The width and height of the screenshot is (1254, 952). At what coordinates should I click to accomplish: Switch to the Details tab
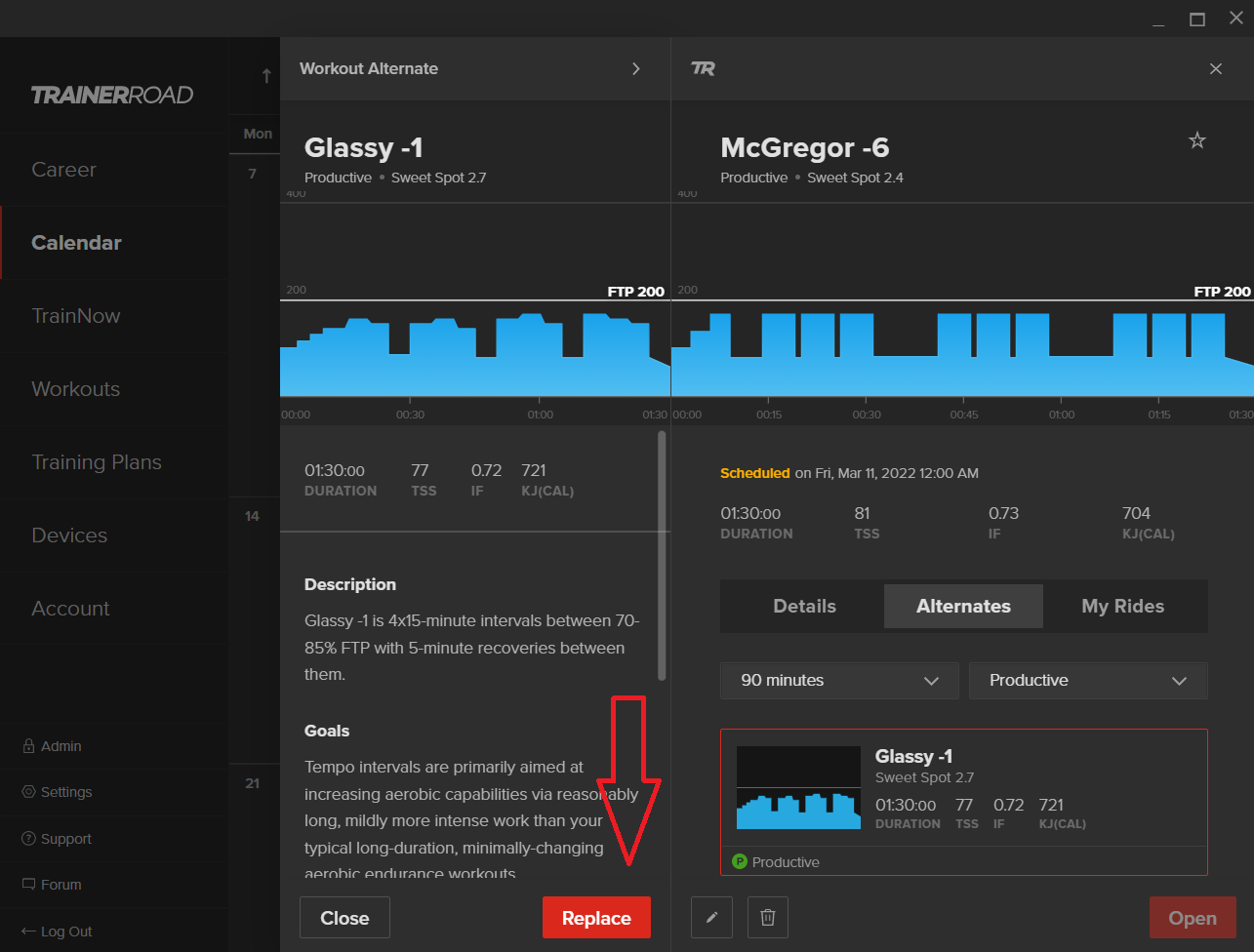[x=804, y=607]
